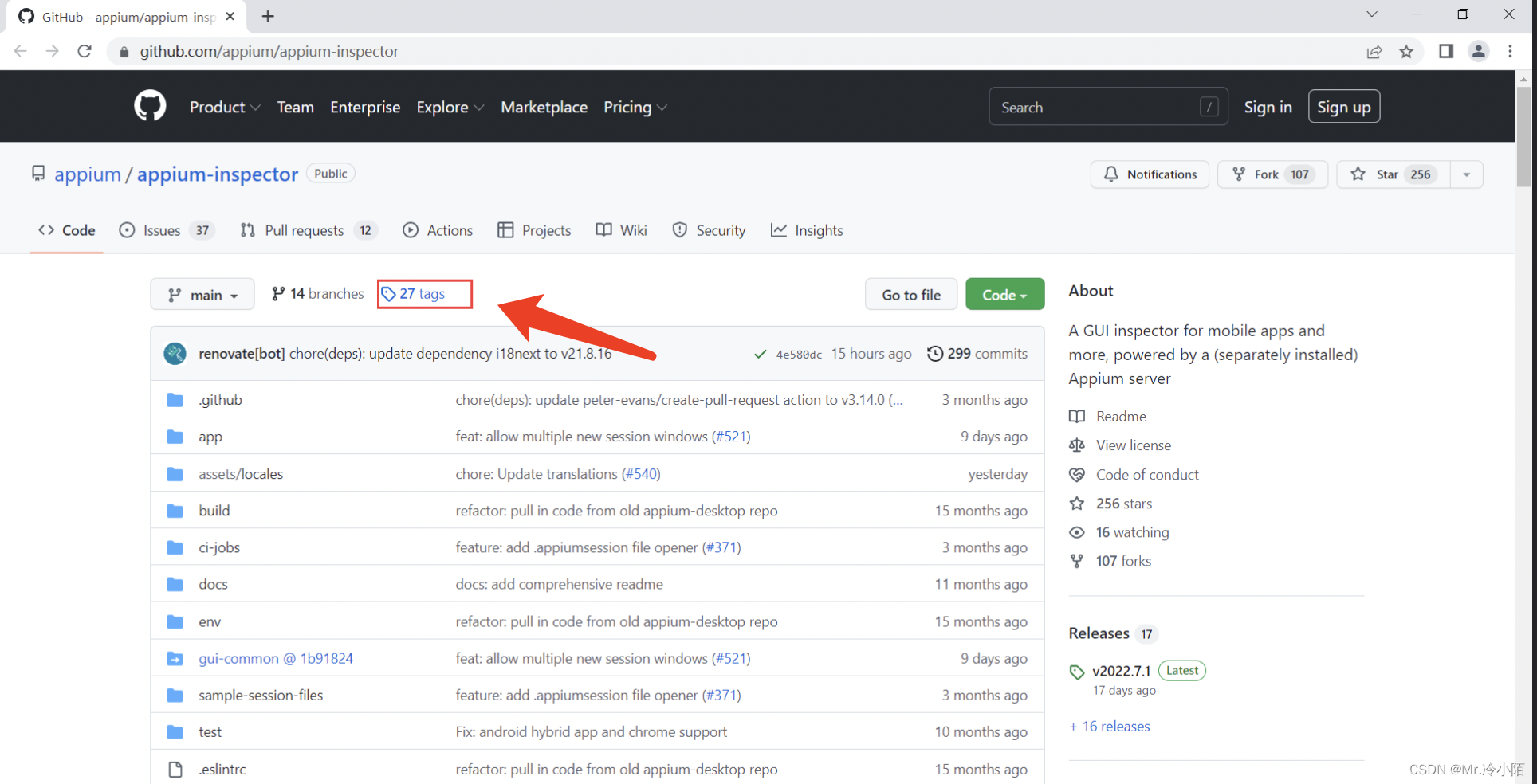Viewport: 1537px width, 784px height.
Task: Open the 27 tags link
Action: (413, 294)
